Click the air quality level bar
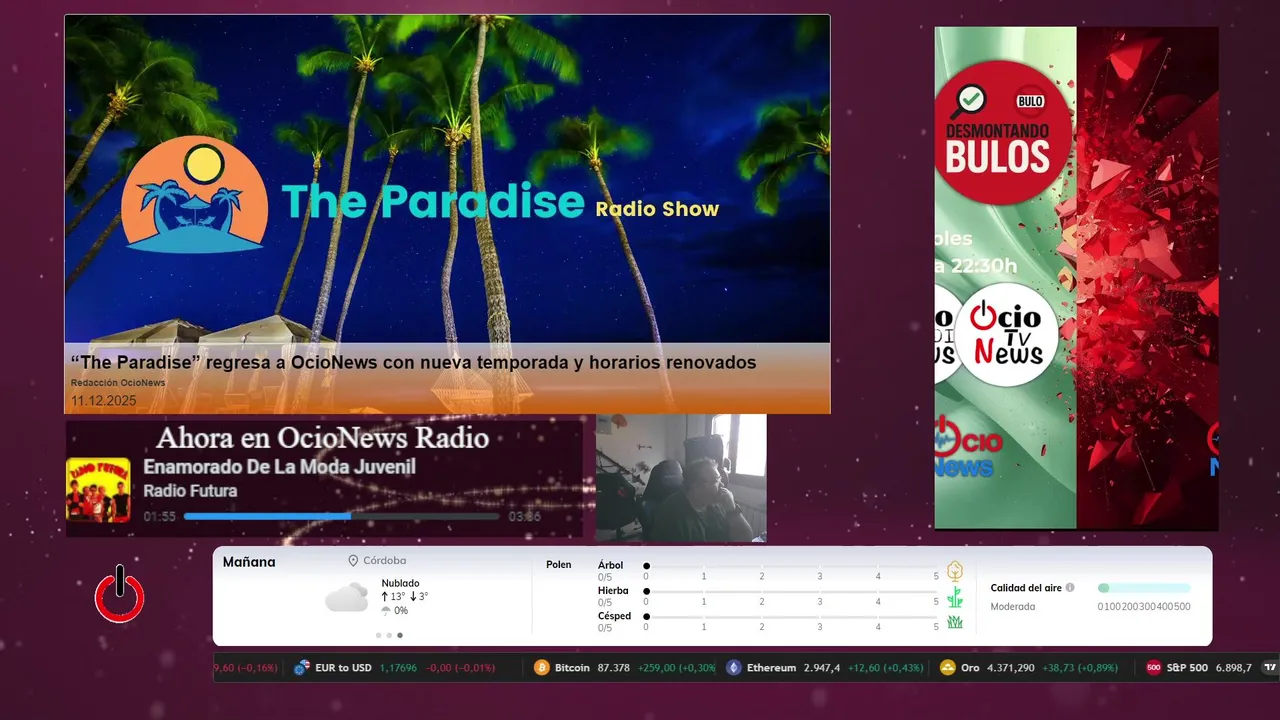 pyautogui.click(x=1144, y=588)
